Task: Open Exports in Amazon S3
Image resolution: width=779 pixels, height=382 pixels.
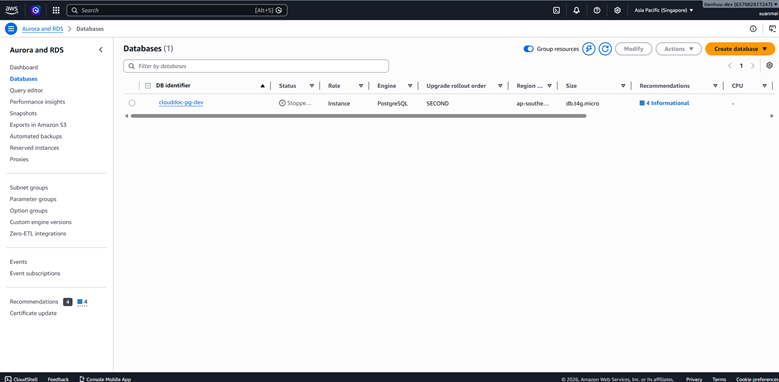Action: (x=38, y=125)
